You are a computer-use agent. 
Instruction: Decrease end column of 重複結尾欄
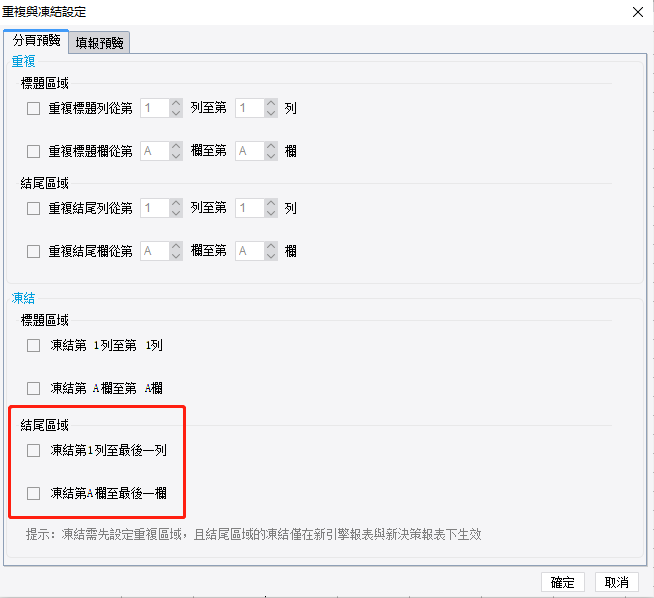[271, 256]
